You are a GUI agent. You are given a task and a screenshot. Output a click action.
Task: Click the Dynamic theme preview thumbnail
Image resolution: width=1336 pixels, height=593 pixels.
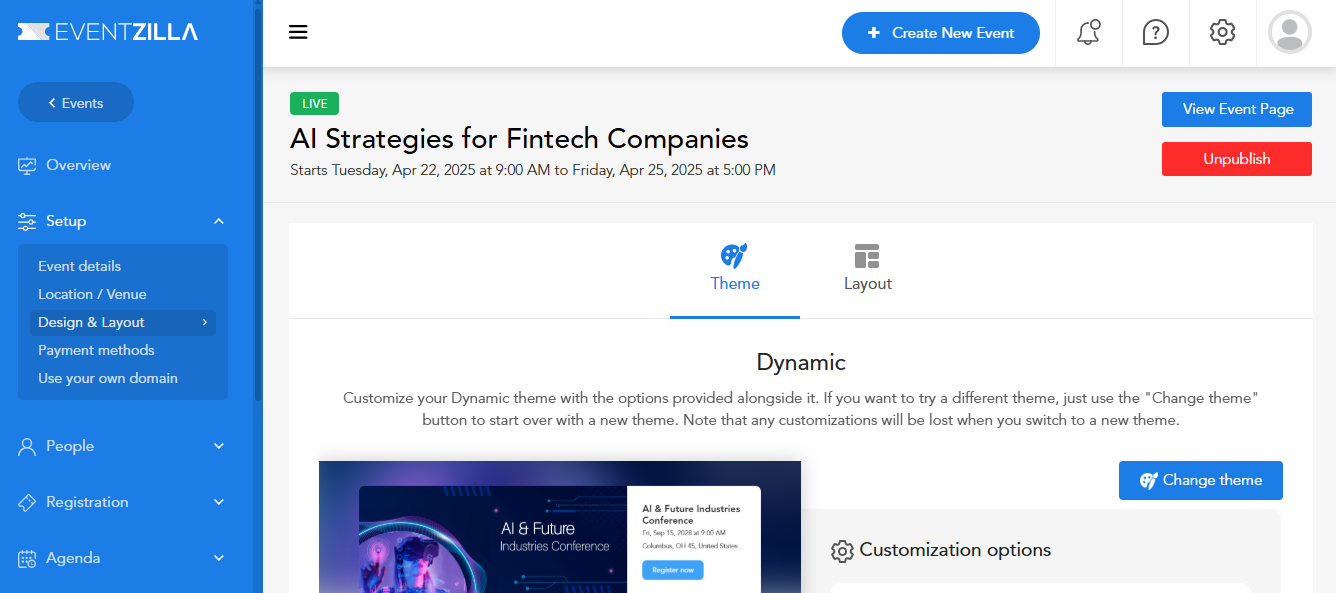[x=559, y=527]
